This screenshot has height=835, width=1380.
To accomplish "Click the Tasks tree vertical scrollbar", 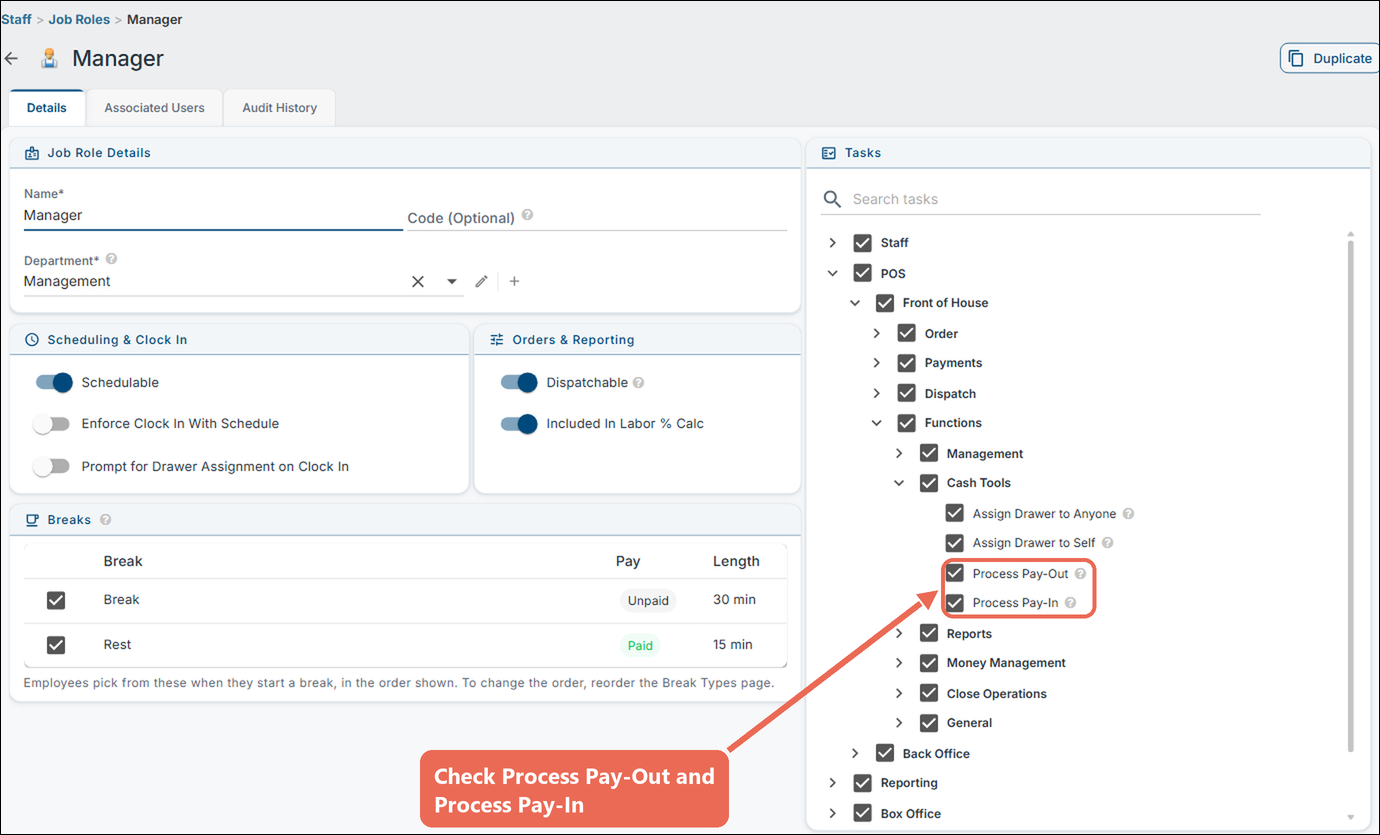I will tap(1351, 495).
